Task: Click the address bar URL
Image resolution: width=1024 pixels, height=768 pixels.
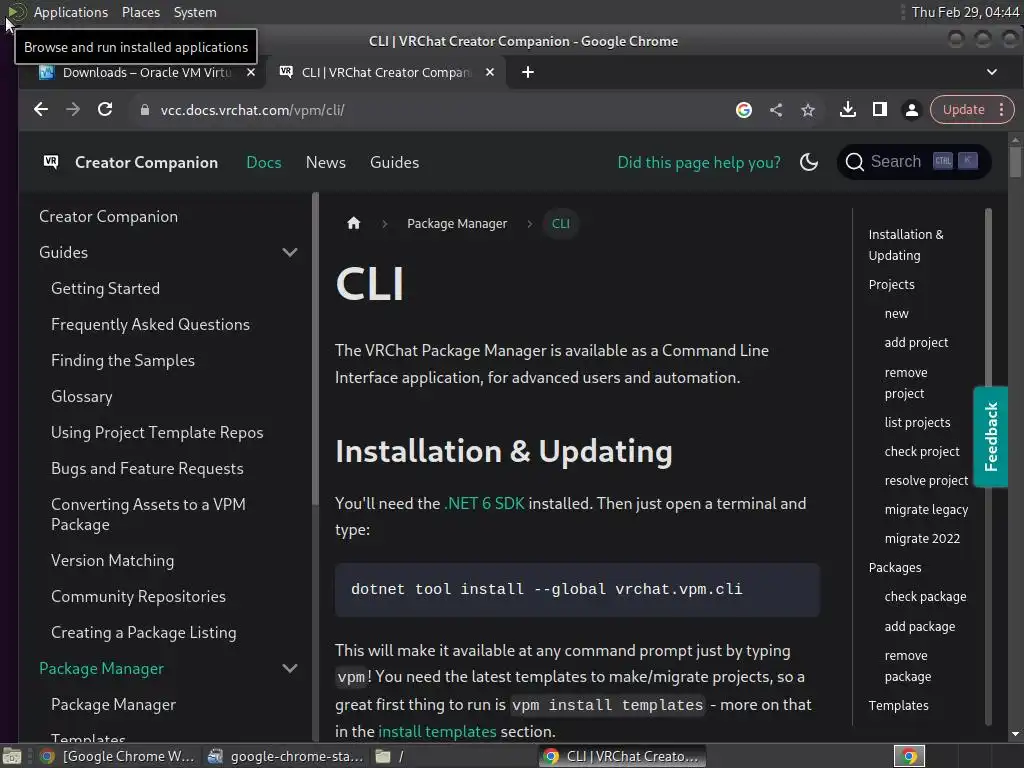Action: point(253,110)
